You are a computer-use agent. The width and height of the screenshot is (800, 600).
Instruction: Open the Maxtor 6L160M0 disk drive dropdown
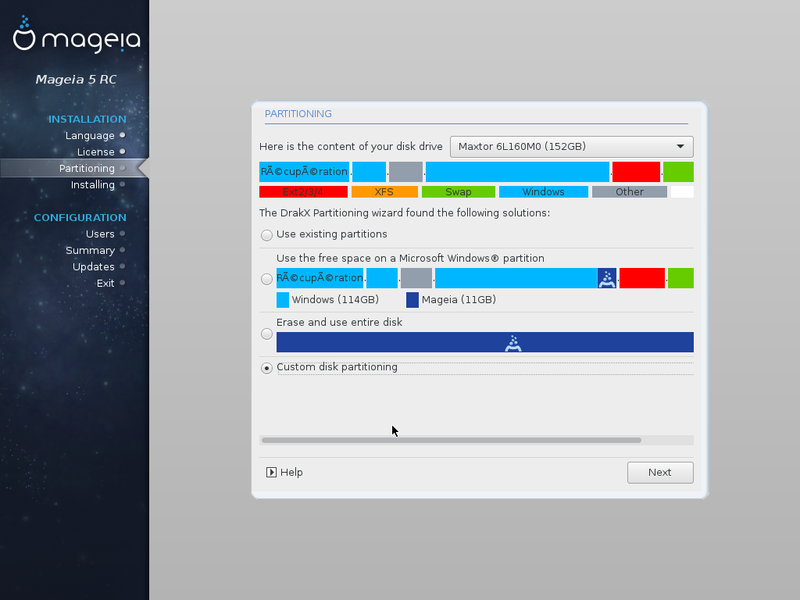pos(571,147)
